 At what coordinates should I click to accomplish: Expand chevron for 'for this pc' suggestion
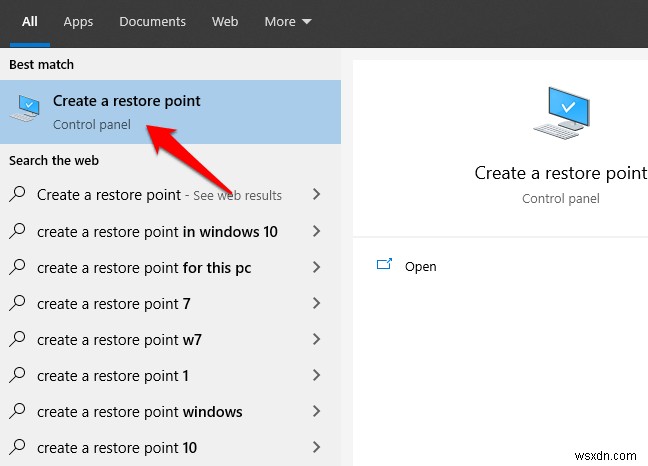click(317, 267)
